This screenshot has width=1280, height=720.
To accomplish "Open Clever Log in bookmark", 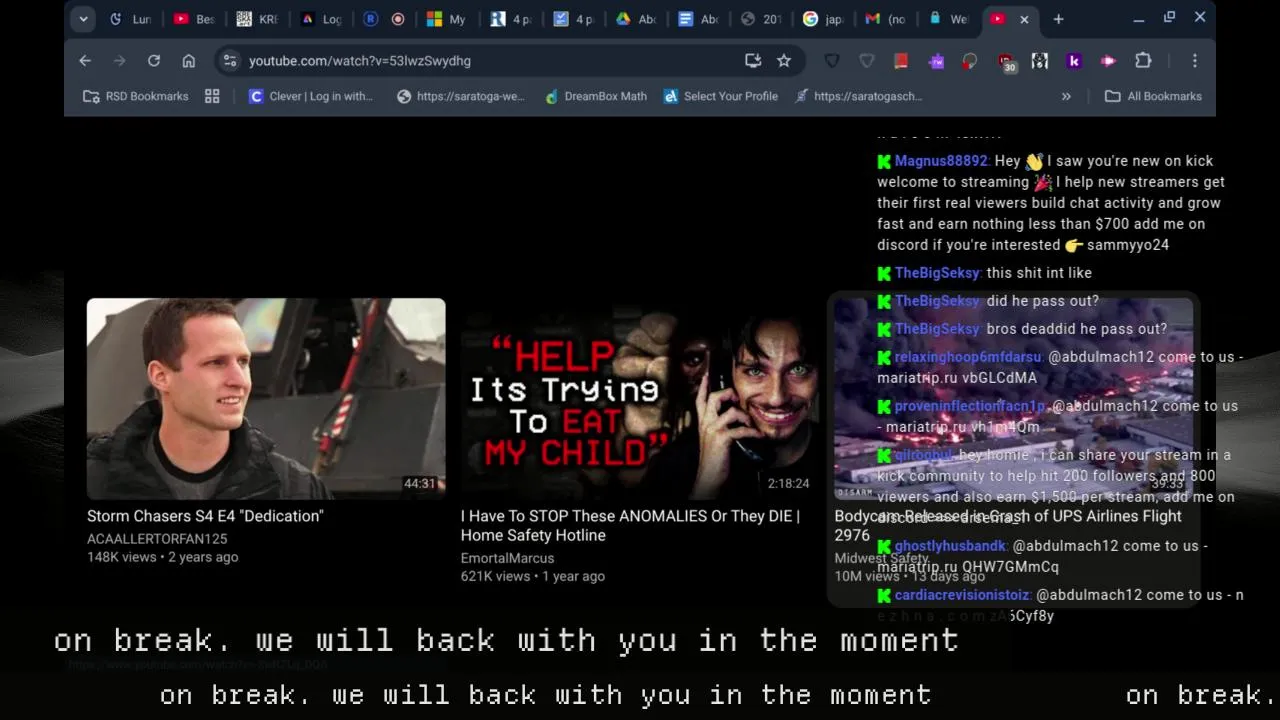I will (x=311, y=96).
